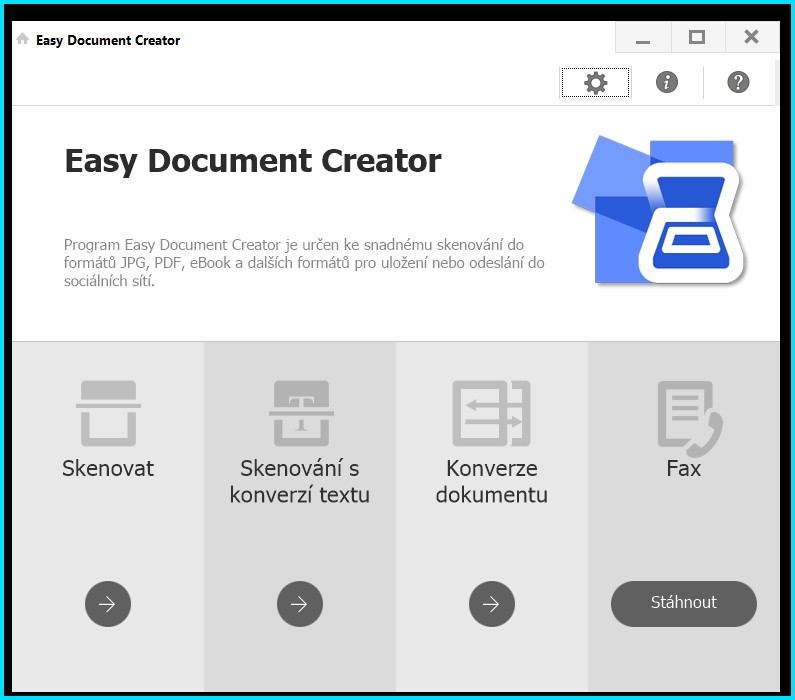The height and width of the screenshot is (700, 795).
Task: Start Skenovat with its arrow button
Action: pyautogui.click(x=108, y=604)
